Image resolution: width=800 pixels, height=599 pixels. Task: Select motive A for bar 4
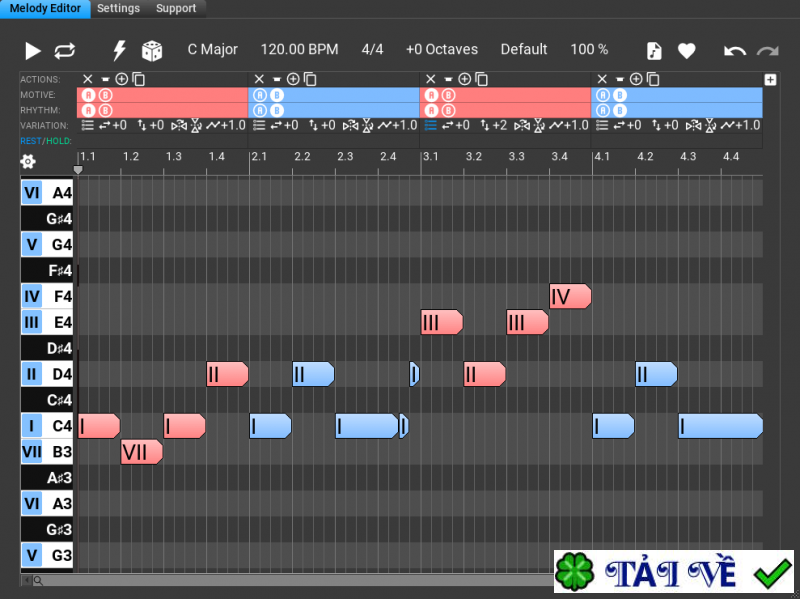coord(603,95)
